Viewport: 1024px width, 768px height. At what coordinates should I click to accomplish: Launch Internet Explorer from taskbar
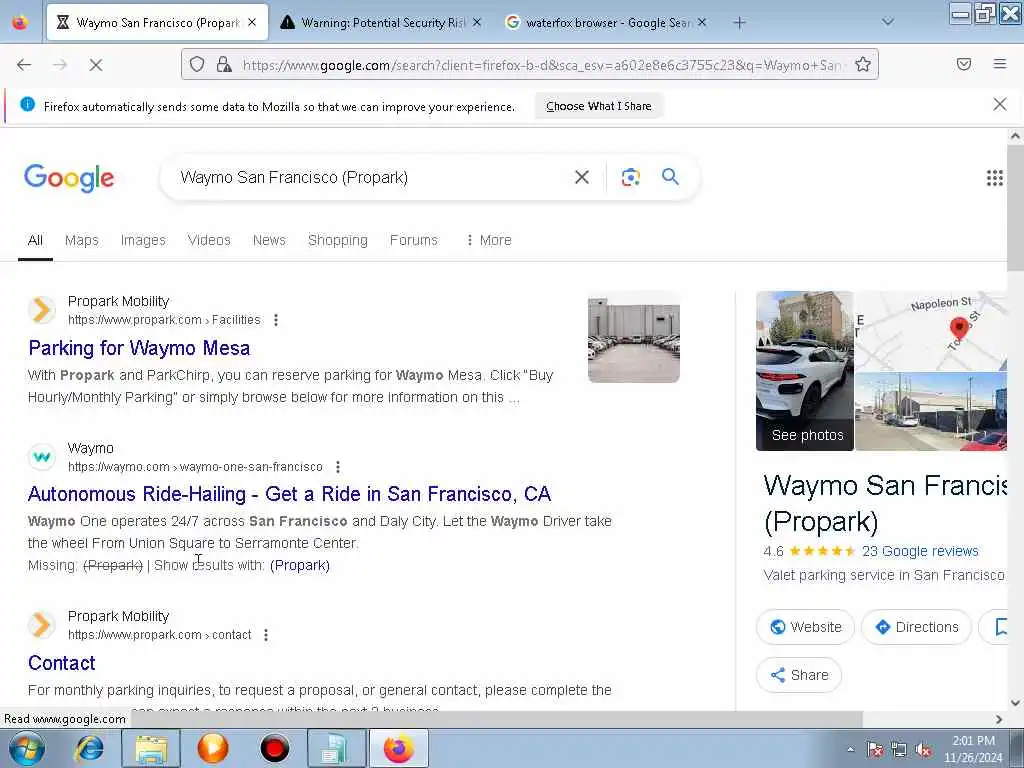point(89,749)
